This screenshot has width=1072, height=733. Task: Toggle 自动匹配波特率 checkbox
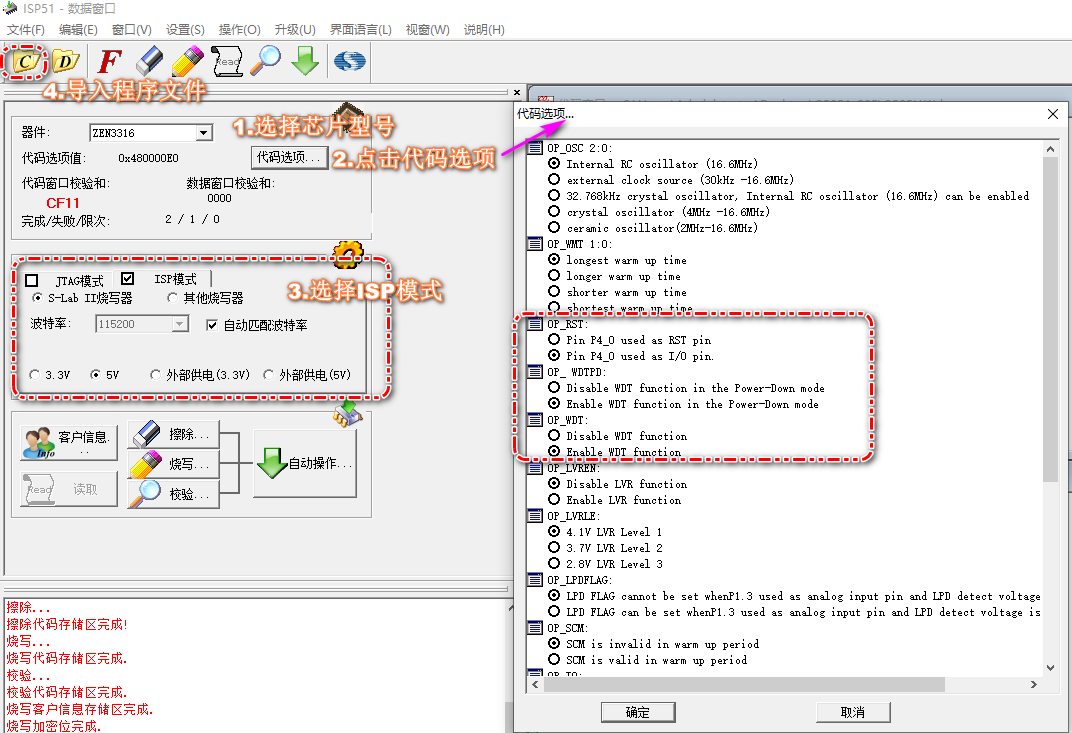[212, 325]
